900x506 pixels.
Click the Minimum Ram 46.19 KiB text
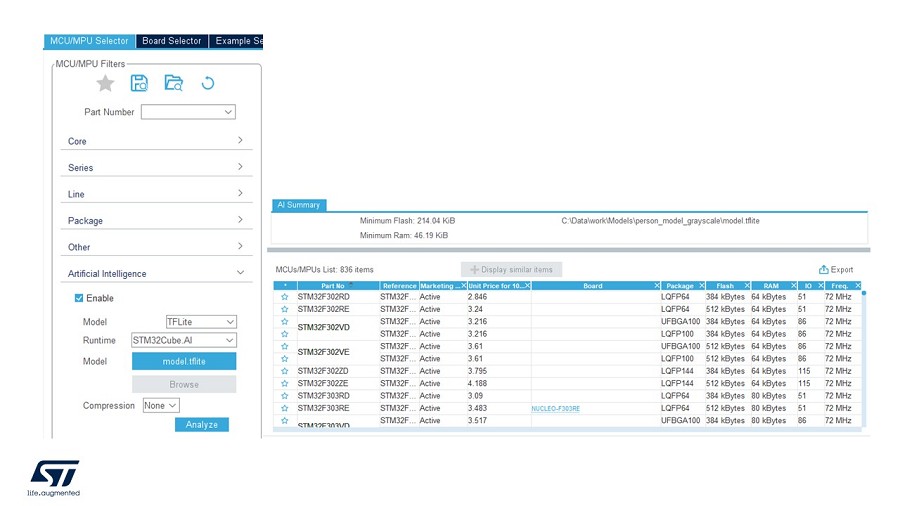(404, 235)
